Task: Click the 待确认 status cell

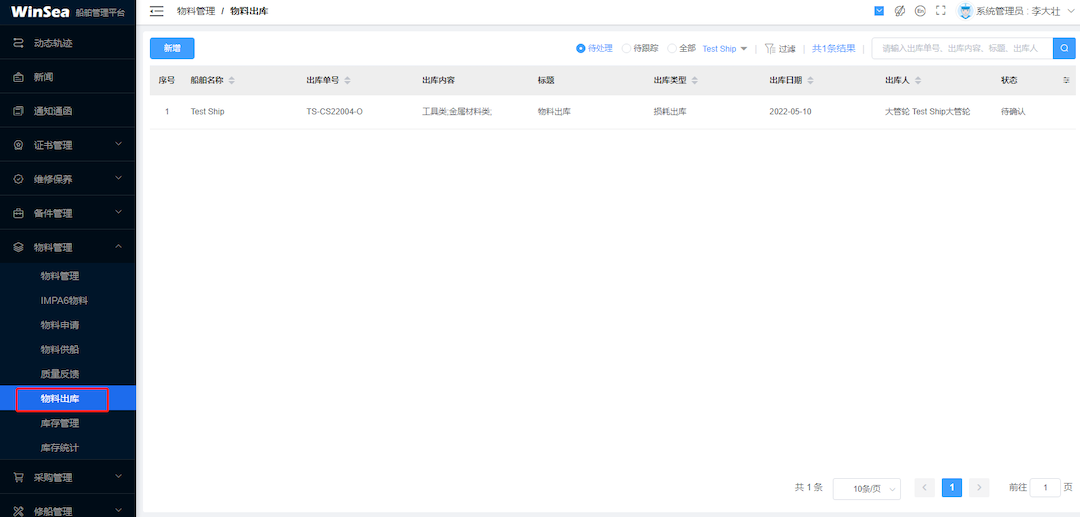Action: (x=1013, y=112)
